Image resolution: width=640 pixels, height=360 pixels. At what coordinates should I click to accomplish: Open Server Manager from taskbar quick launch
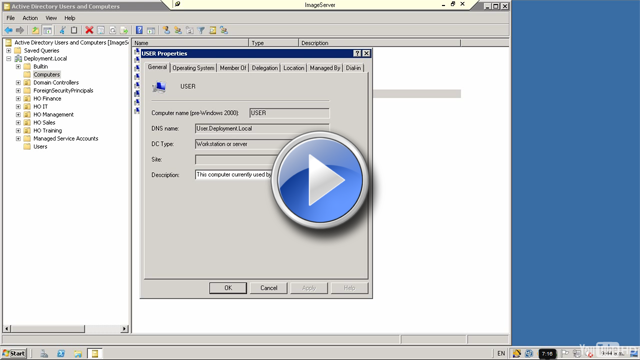[x=44, y=353]
